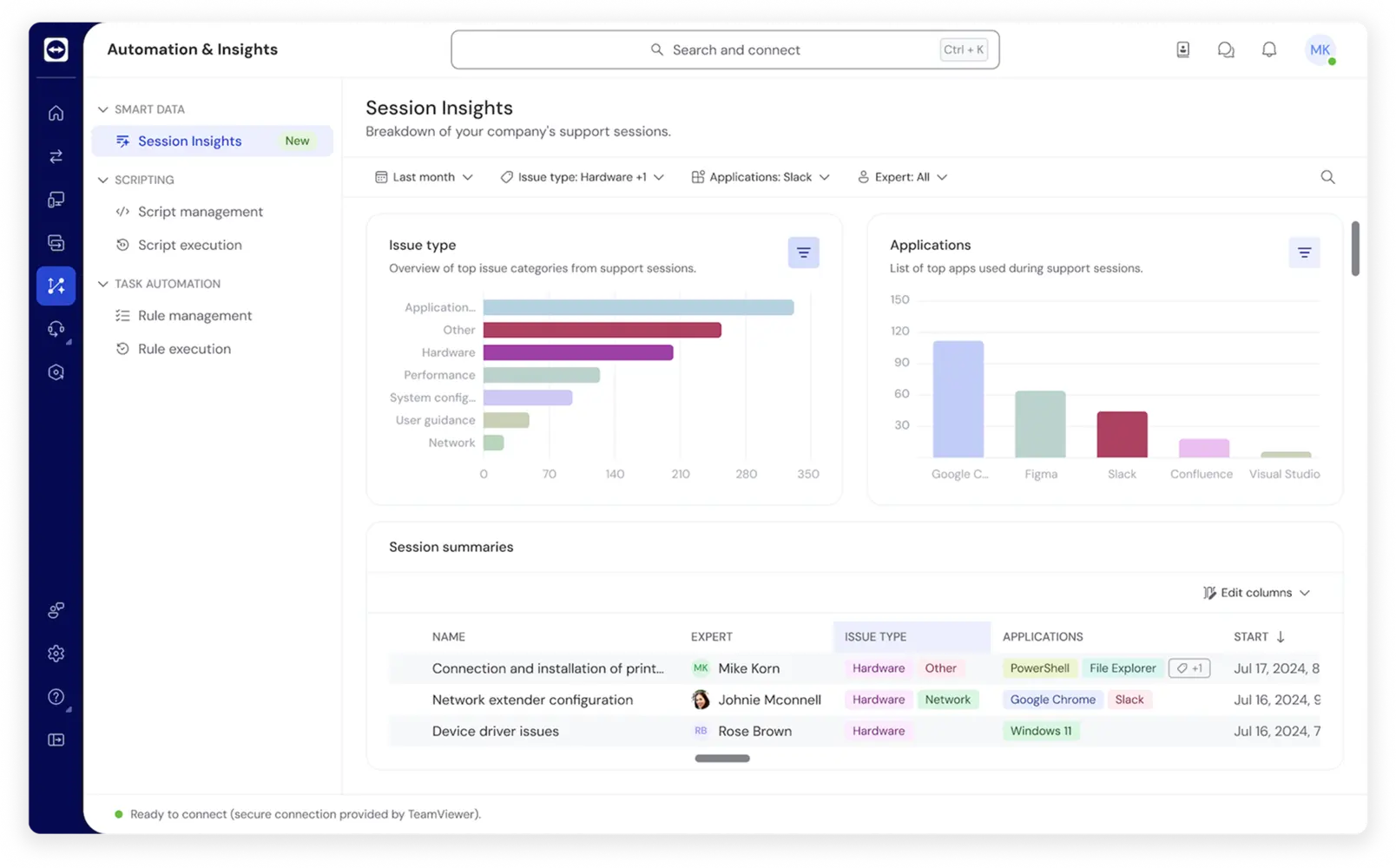Open the Last month date dropdown
Image resolution: width=1396 pixels, height=868 pixels.
tap(424, 177)
